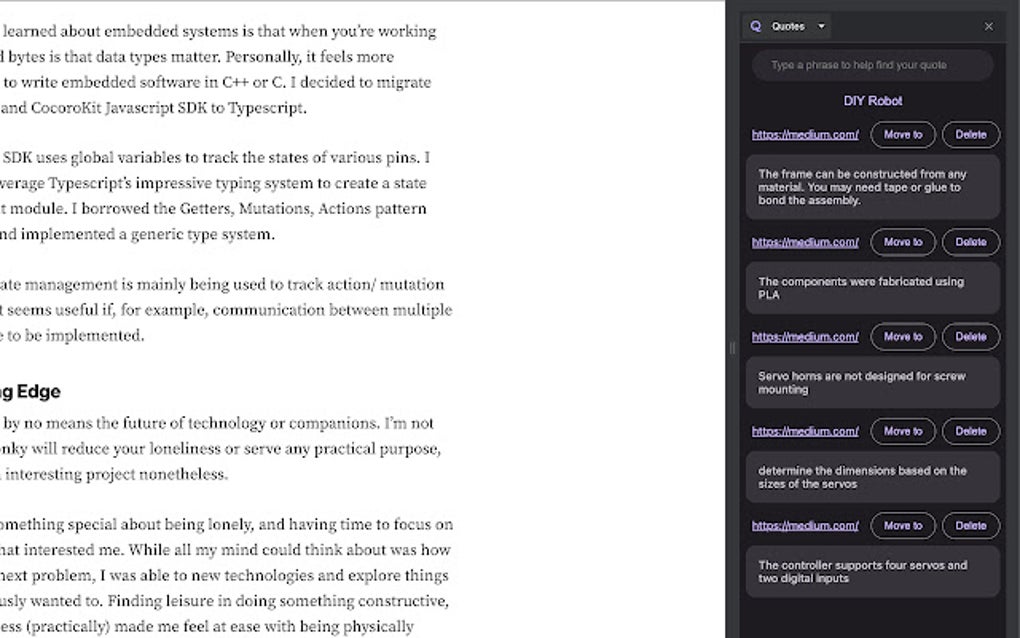Delete the servo horns quote
The image size is (1020, 638).
point(970,337)
